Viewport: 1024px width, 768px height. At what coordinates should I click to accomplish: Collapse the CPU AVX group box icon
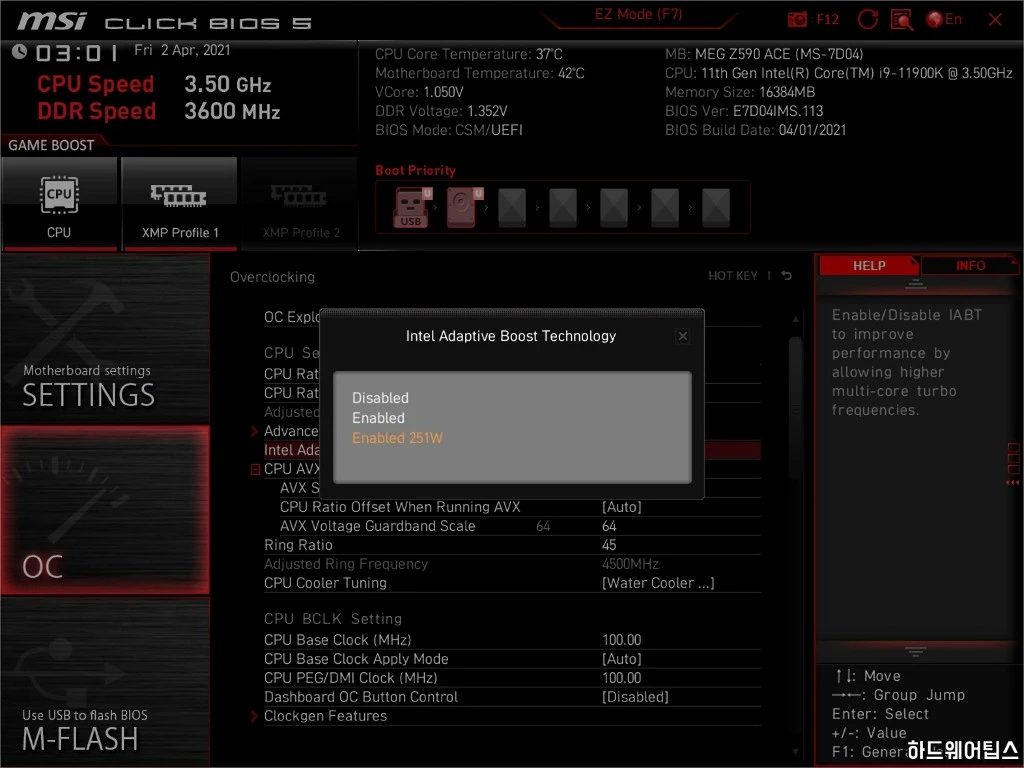255,469
